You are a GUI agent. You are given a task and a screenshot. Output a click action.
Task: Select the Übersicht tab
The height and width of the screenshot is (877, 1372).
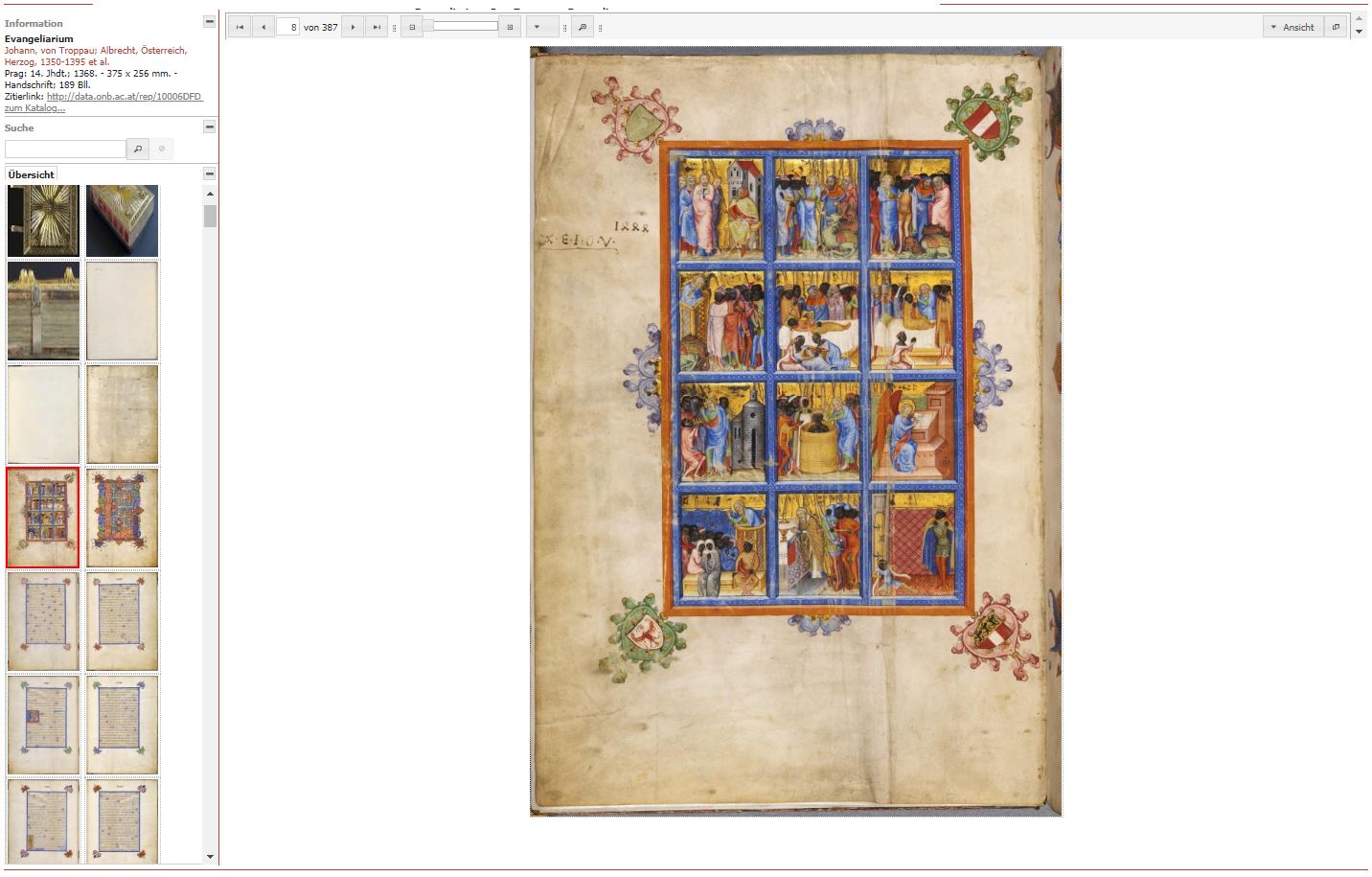click(32, 174)
